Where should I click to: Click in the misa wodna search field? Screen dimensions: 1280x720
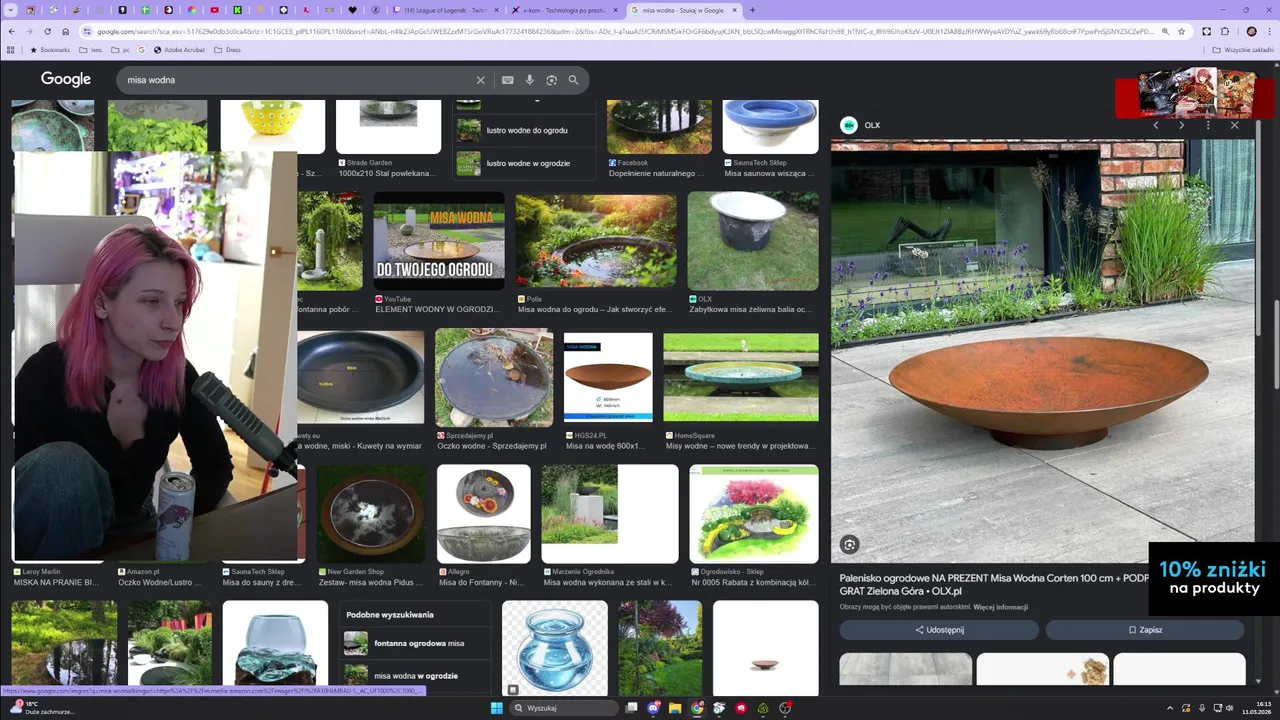click(x=295, y=80)
